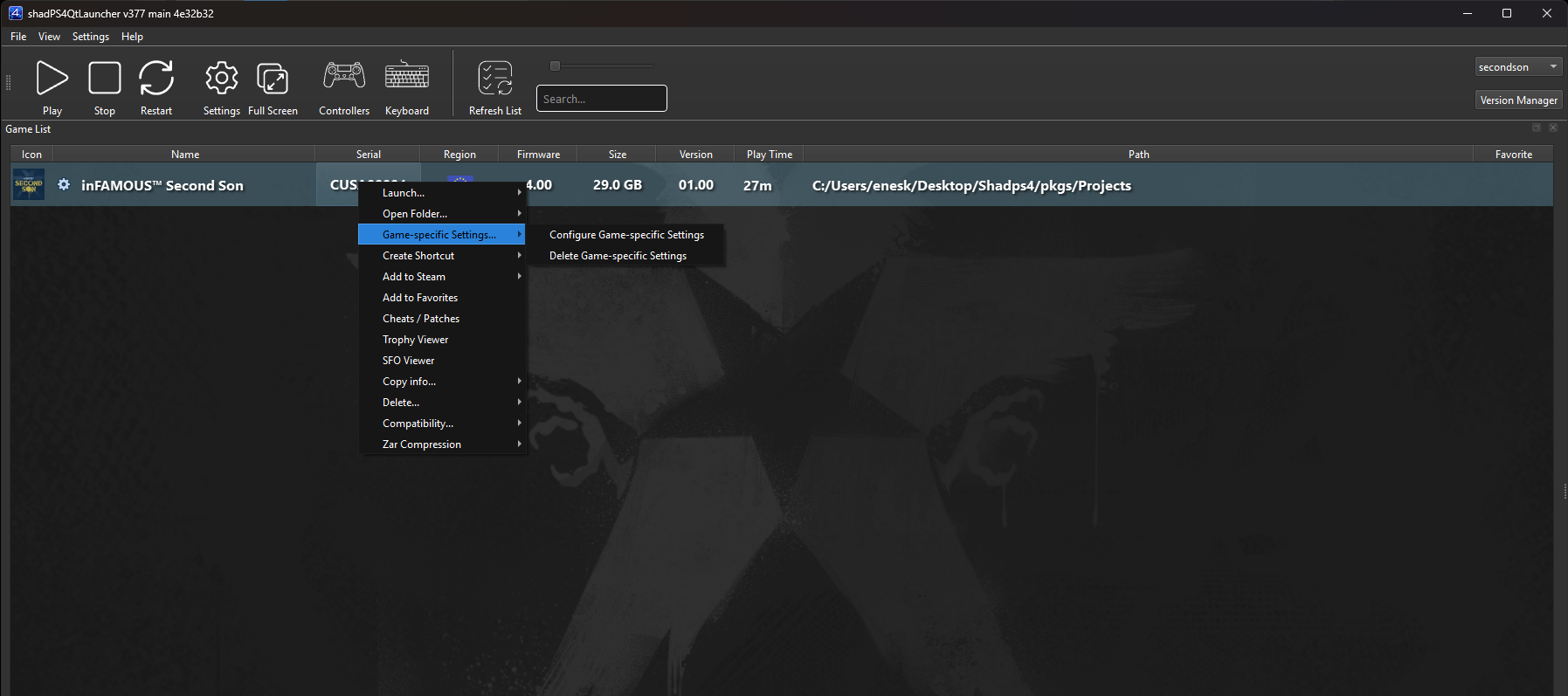
Task: Expand the Delete... entry in the context menu
Action: (x=442, y=403)
